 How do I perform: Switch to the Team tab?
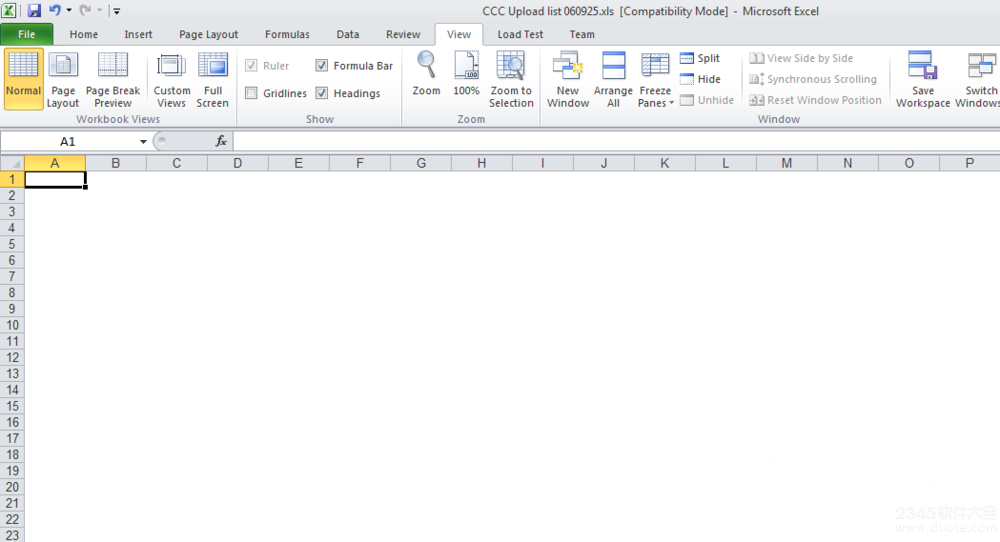(x=582, y=34)
